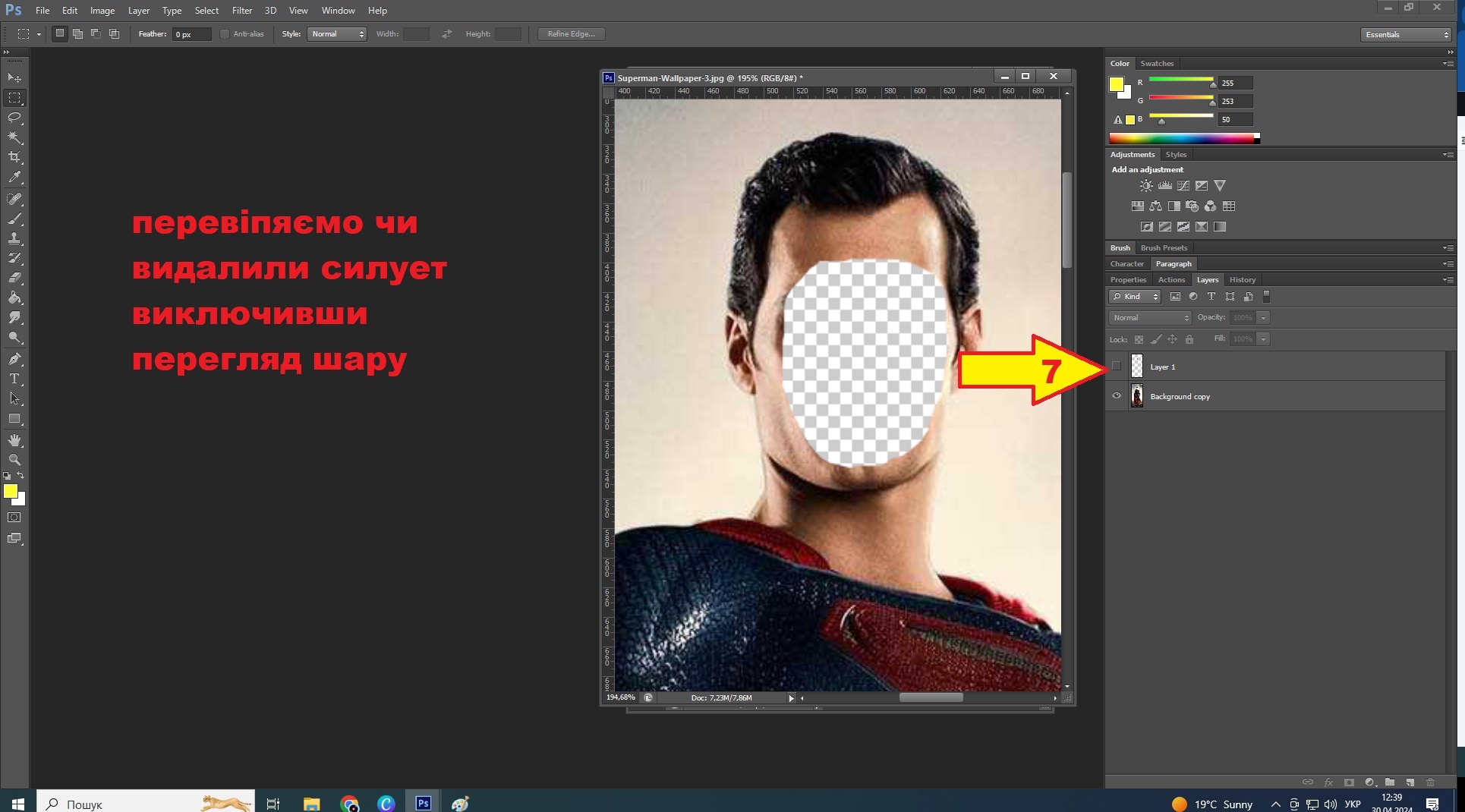Toggle lock transparent pixels
This screenshot has height=812, width=1465.
1139,339
